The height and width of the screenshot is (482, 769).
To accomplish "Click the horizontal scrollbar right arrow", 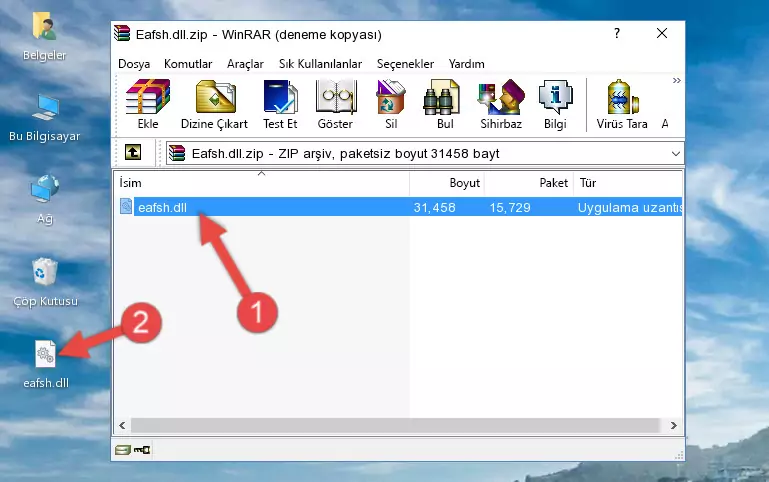I will point(673,425).
